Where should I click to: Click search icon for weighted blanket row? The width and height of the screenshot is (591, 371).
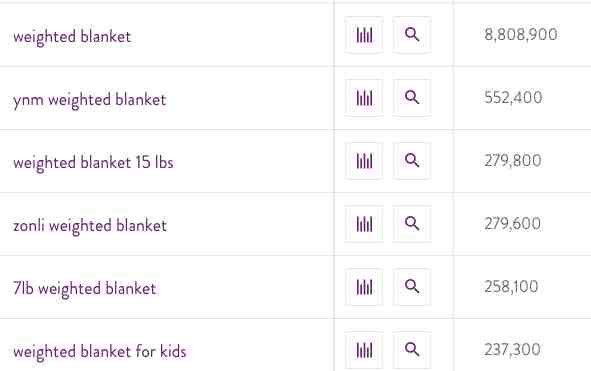[x=412, y=35]
